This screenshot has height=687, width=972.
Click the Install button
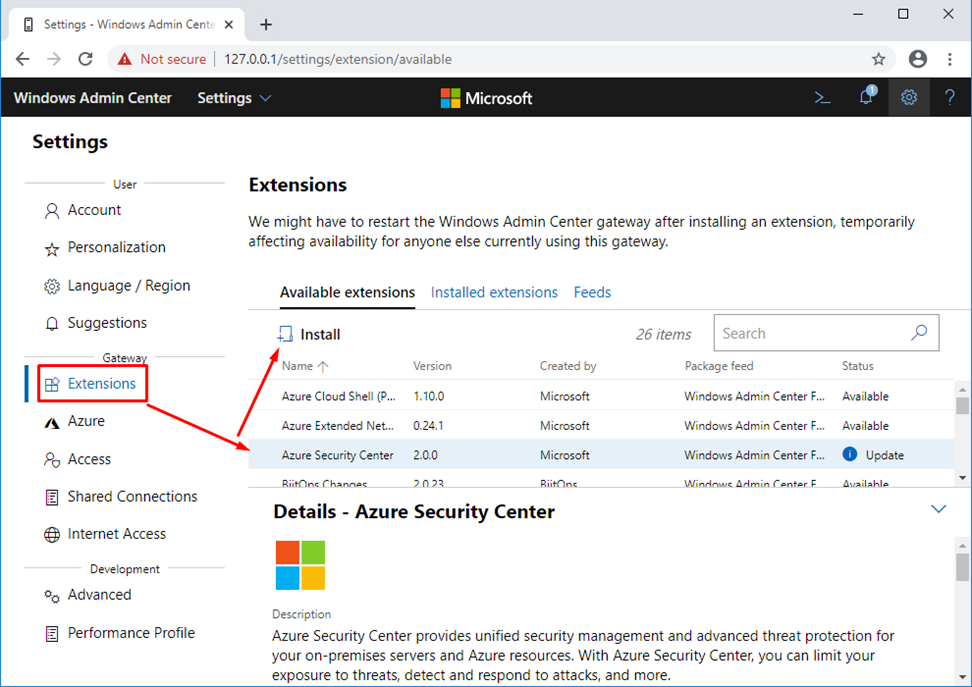coord(309,335)
